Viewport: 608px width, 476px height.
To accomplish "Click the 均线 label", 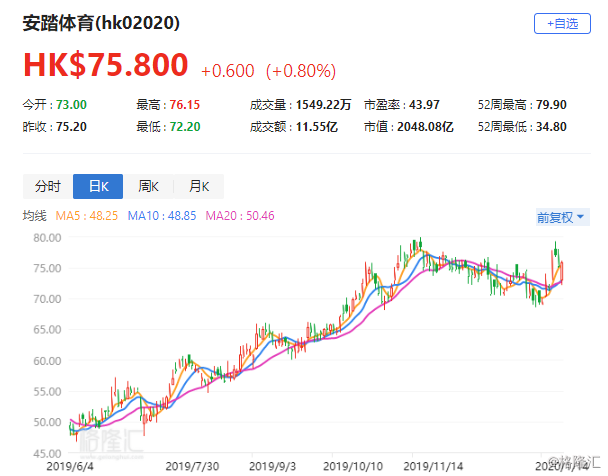I will click(35, 216).
